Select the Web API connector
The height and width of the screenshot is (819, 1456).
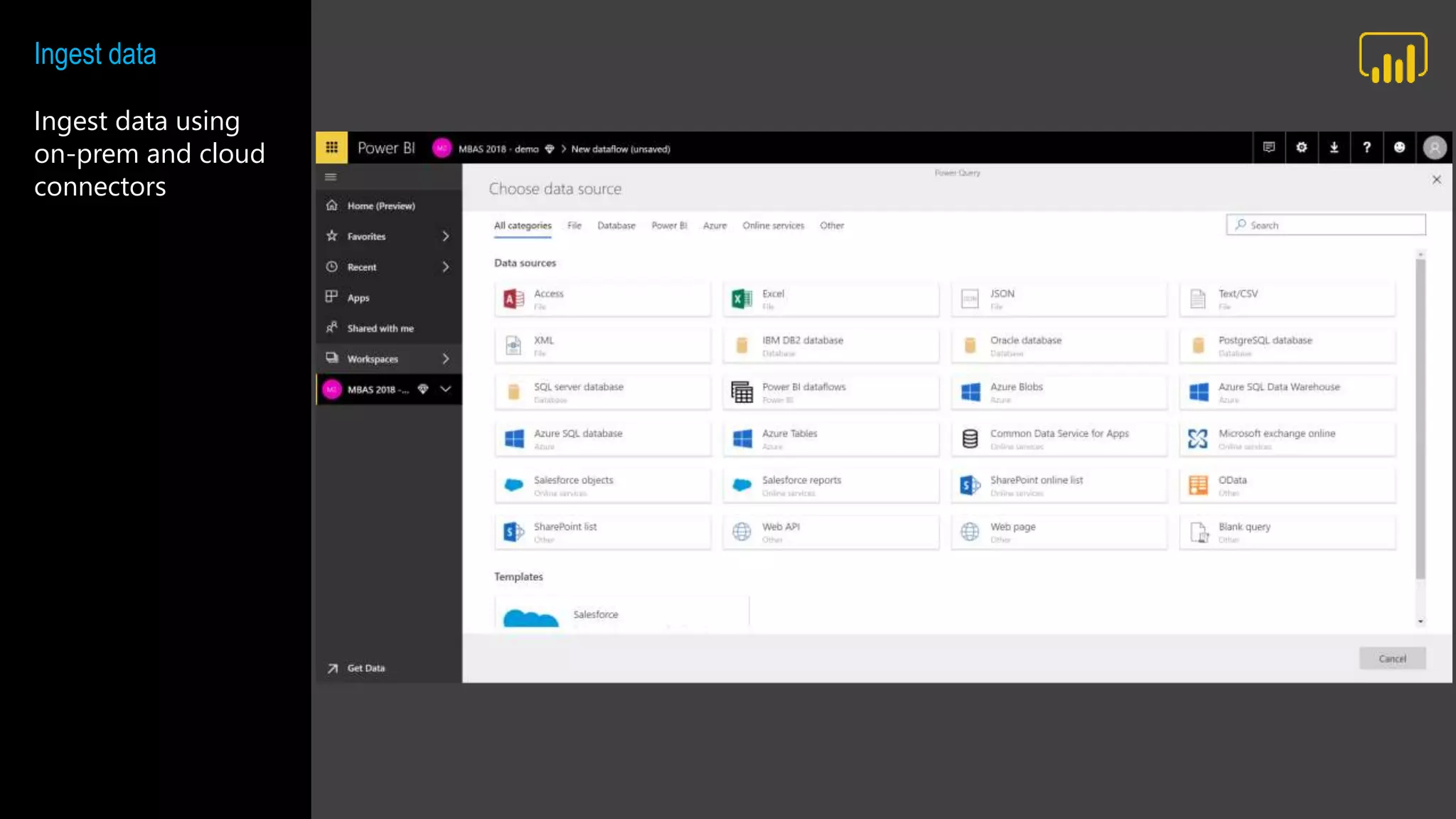click(x=831, y=532)
